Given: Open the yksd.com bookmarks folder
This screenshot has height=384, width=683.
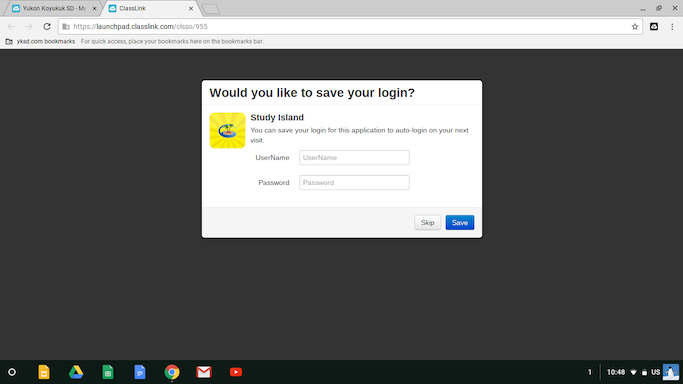Looking at the screenshot, I should [40, 41].
